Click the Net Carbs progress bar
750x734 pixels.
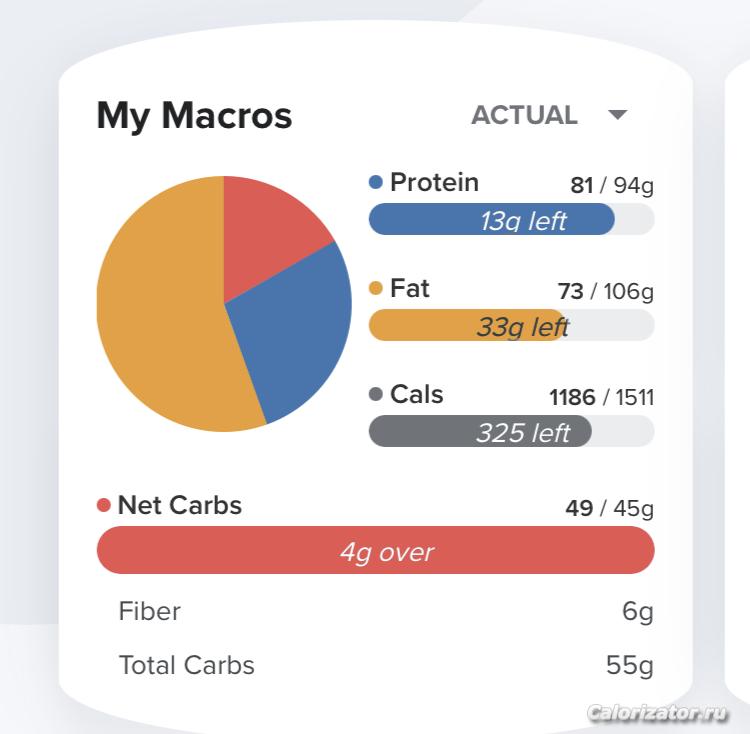[x=375, y=551]
